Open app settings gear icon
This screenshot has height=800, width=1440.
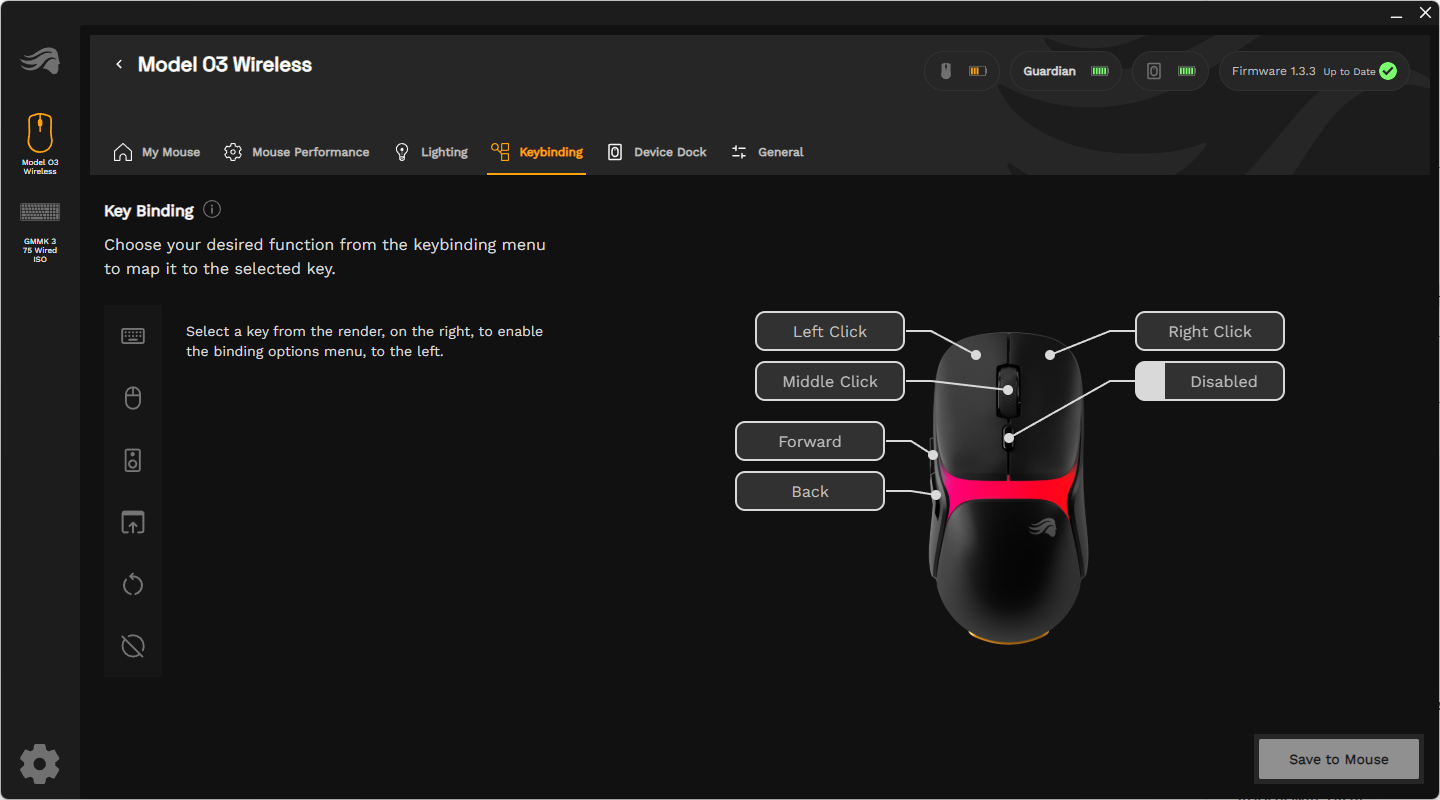pos(40,764)
